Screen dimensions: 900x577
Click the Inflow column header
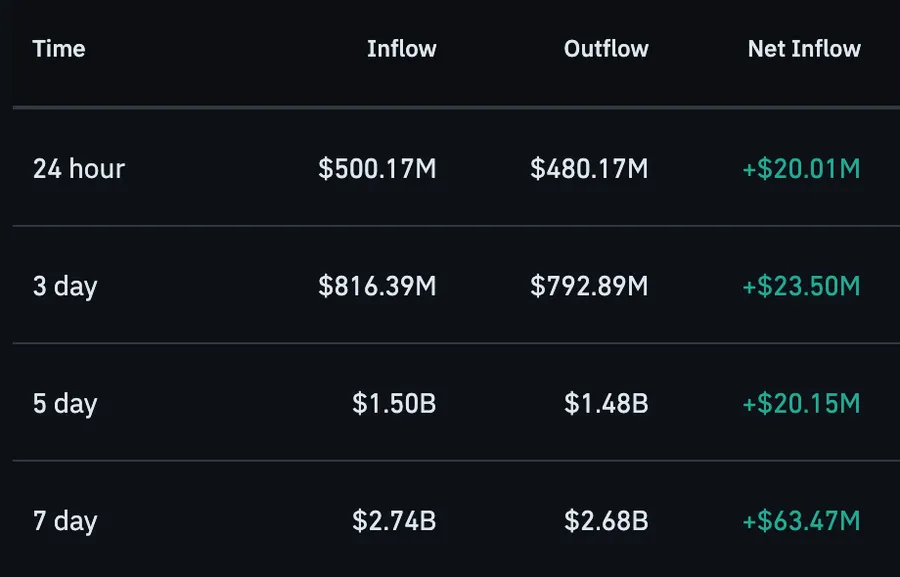click(x=402, y=49)
